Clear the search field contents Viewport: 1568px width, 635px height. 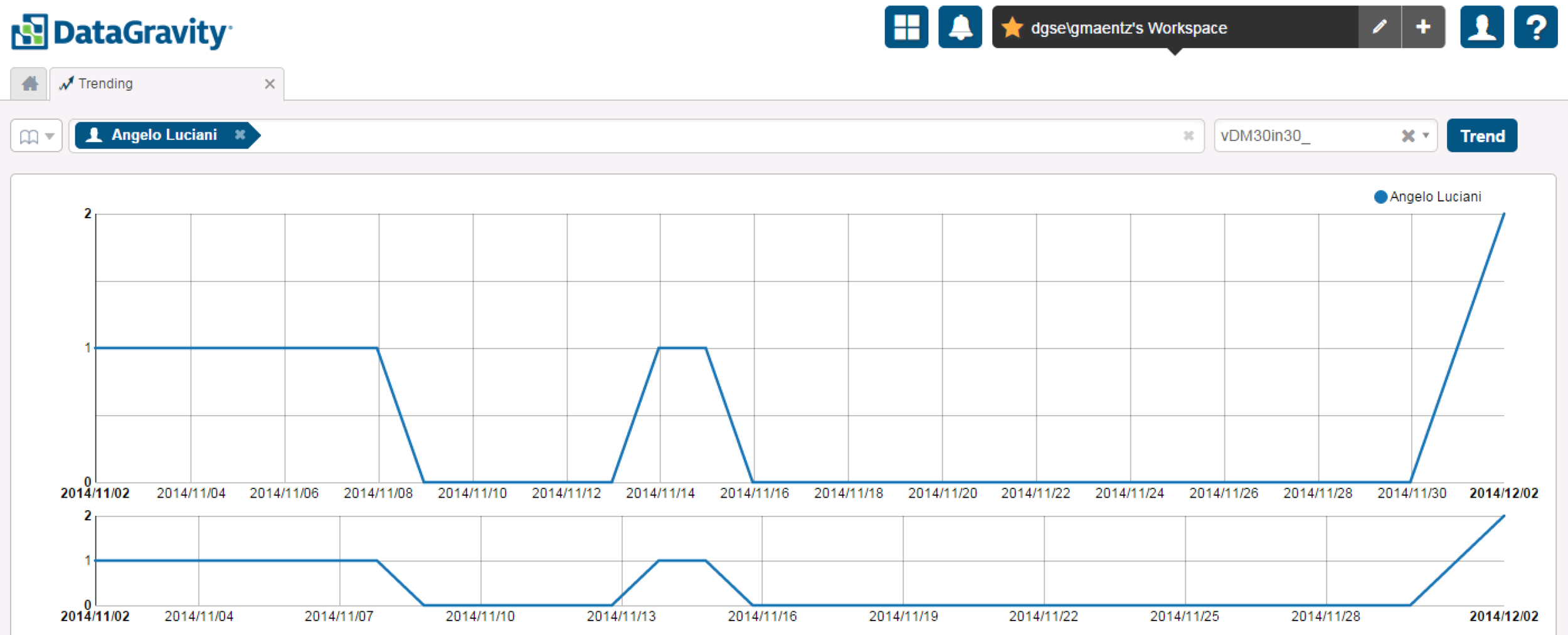[1188, 135]
